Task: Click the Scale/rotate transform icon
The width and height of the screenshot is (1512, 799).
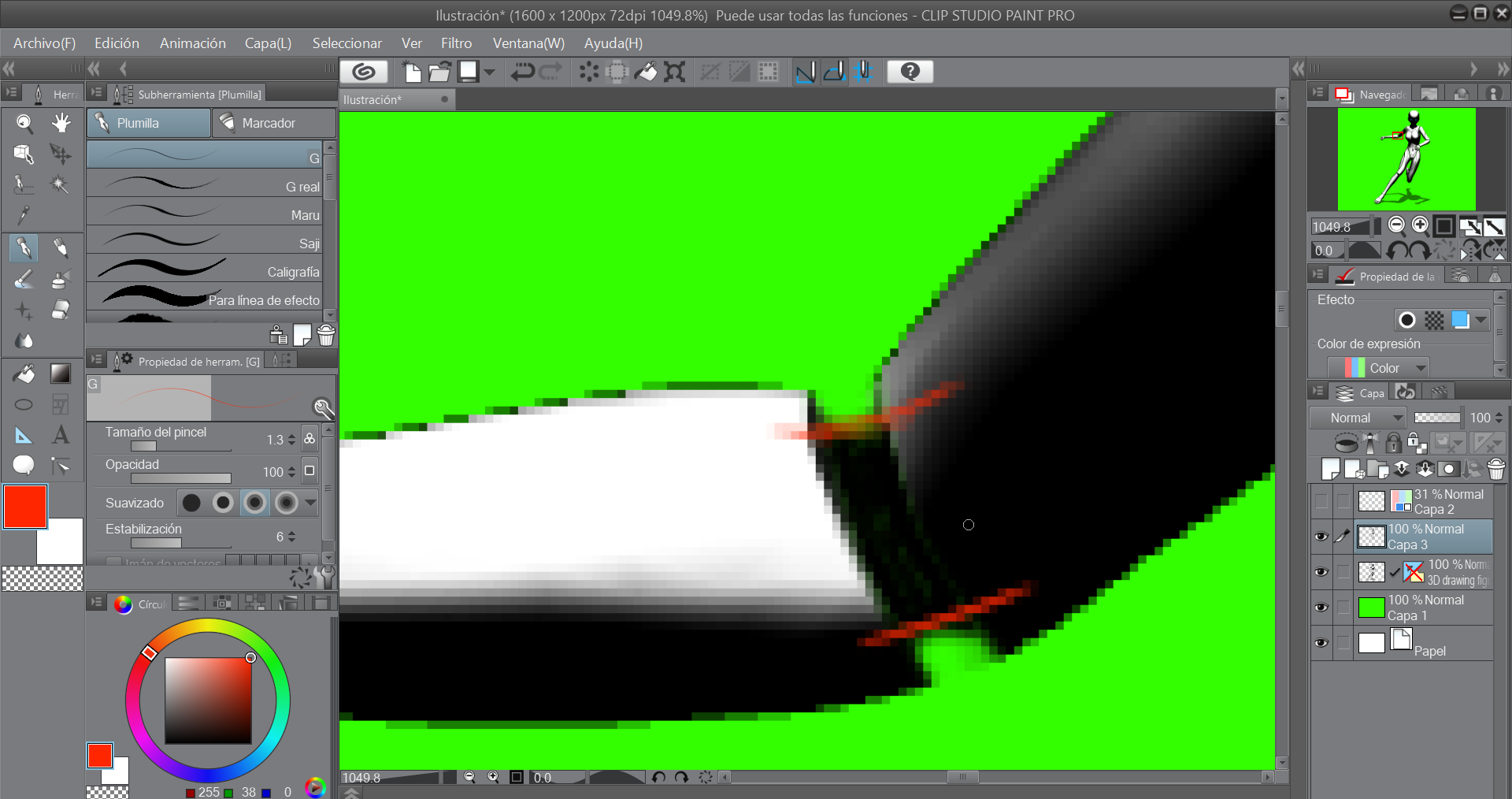Action: 674,72
